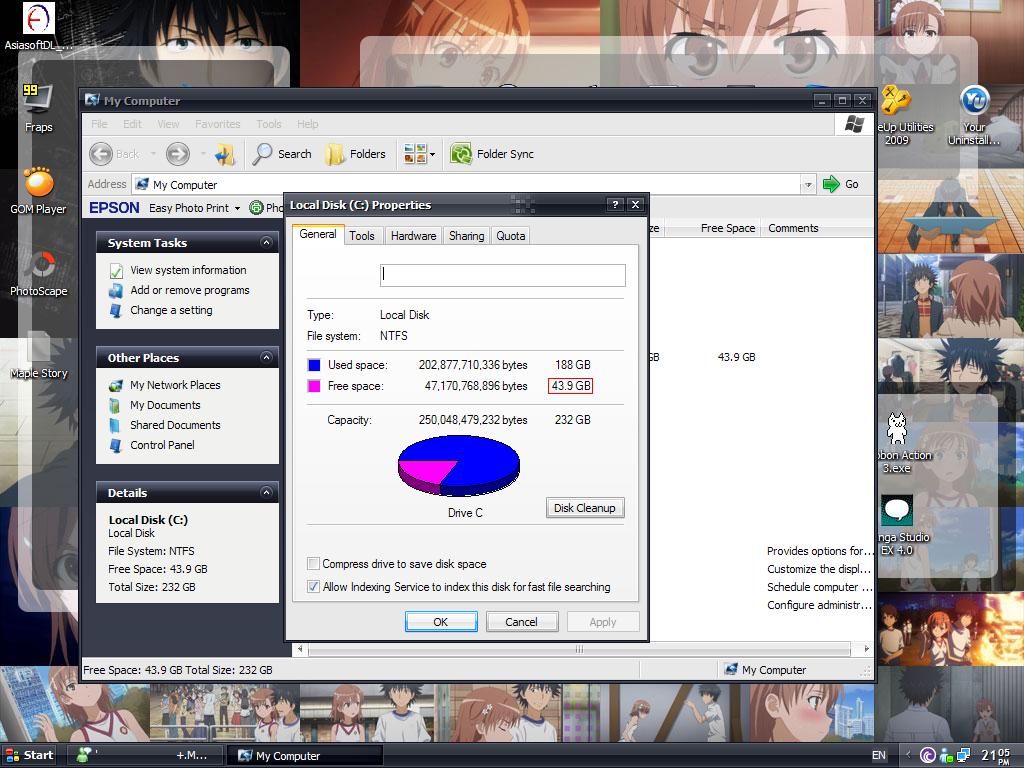Image resolution: width=1024 pixels, height=768 pixels.
Task: Click the disabled Apply button
Action: [x=602, y=622]
